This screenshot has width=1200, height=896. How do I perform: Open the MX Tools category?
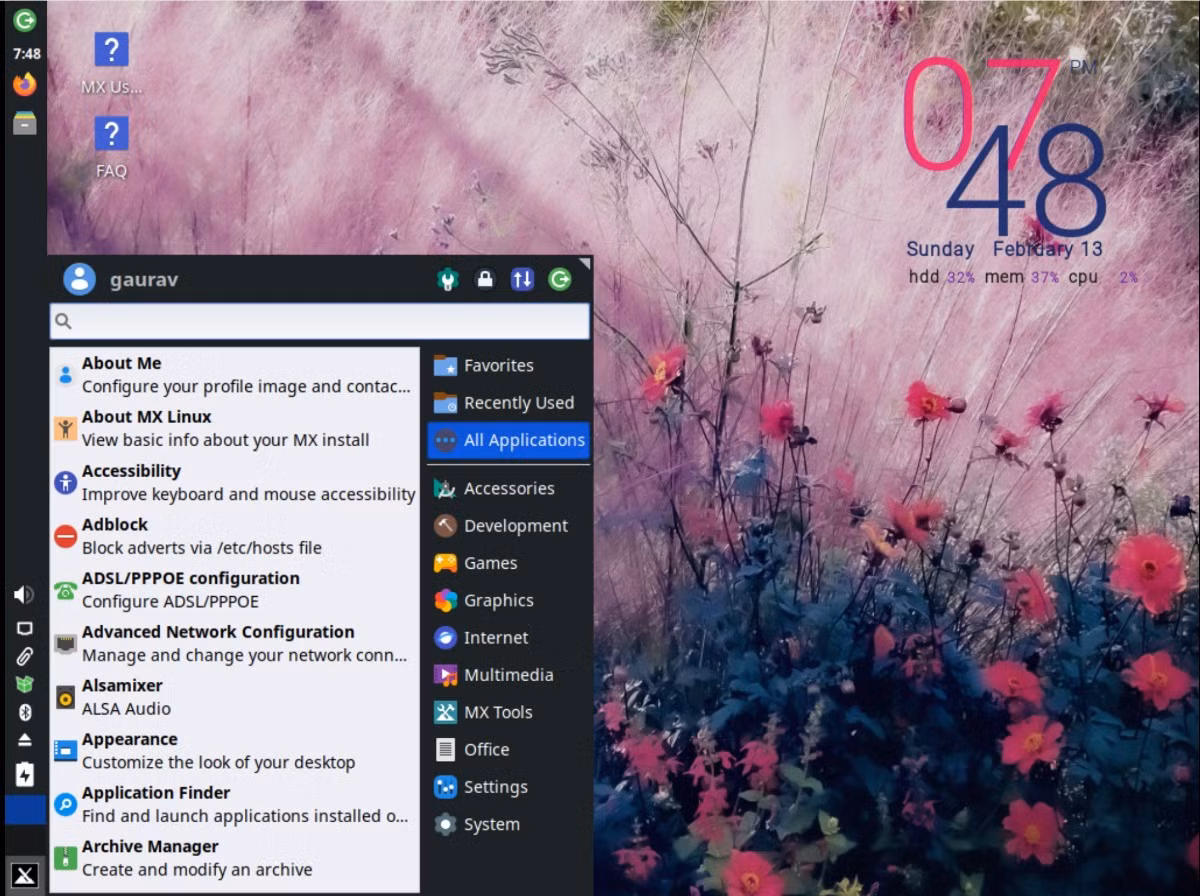click(508, 712)
